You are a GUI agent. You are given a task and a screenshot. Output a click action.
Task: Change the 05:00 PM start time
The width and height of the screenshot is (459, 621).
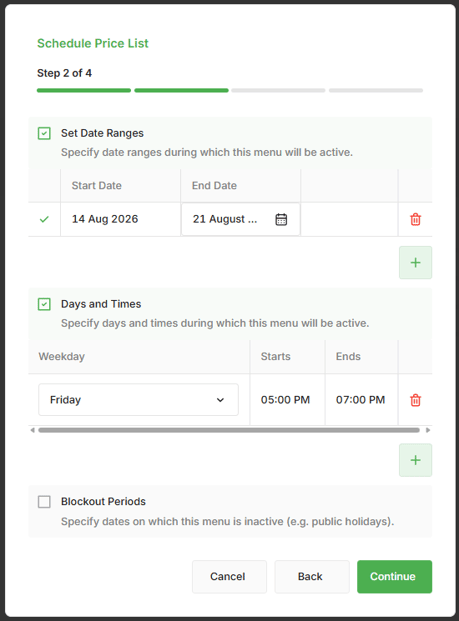tap(287, 400)
